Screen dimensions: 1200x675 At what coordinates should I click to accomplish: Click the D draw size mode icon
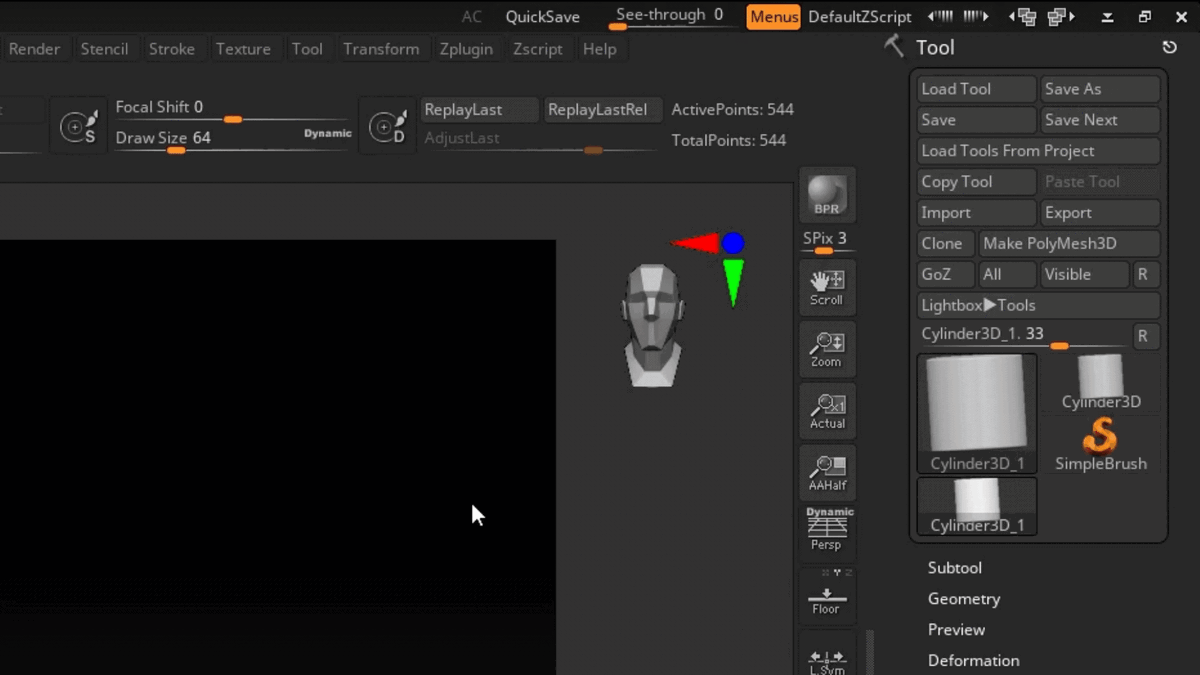click(387, 126)
